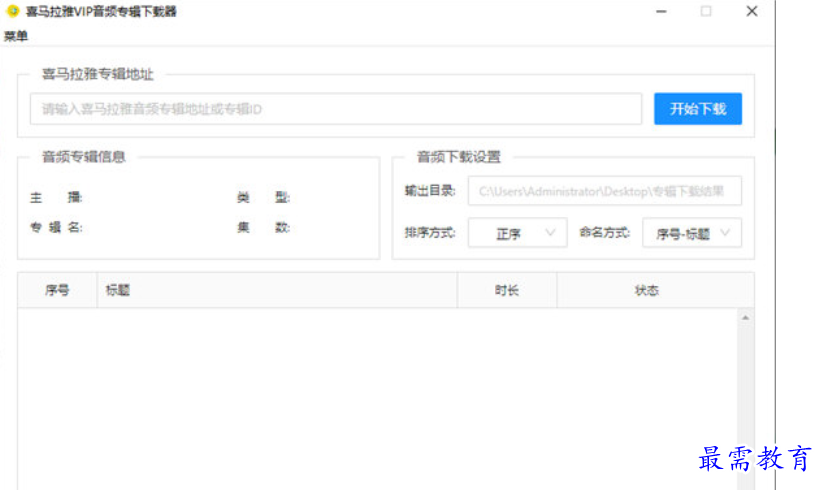Click the 时长 column header
Screen dimensions: 820x490
[x=507, y=290]
